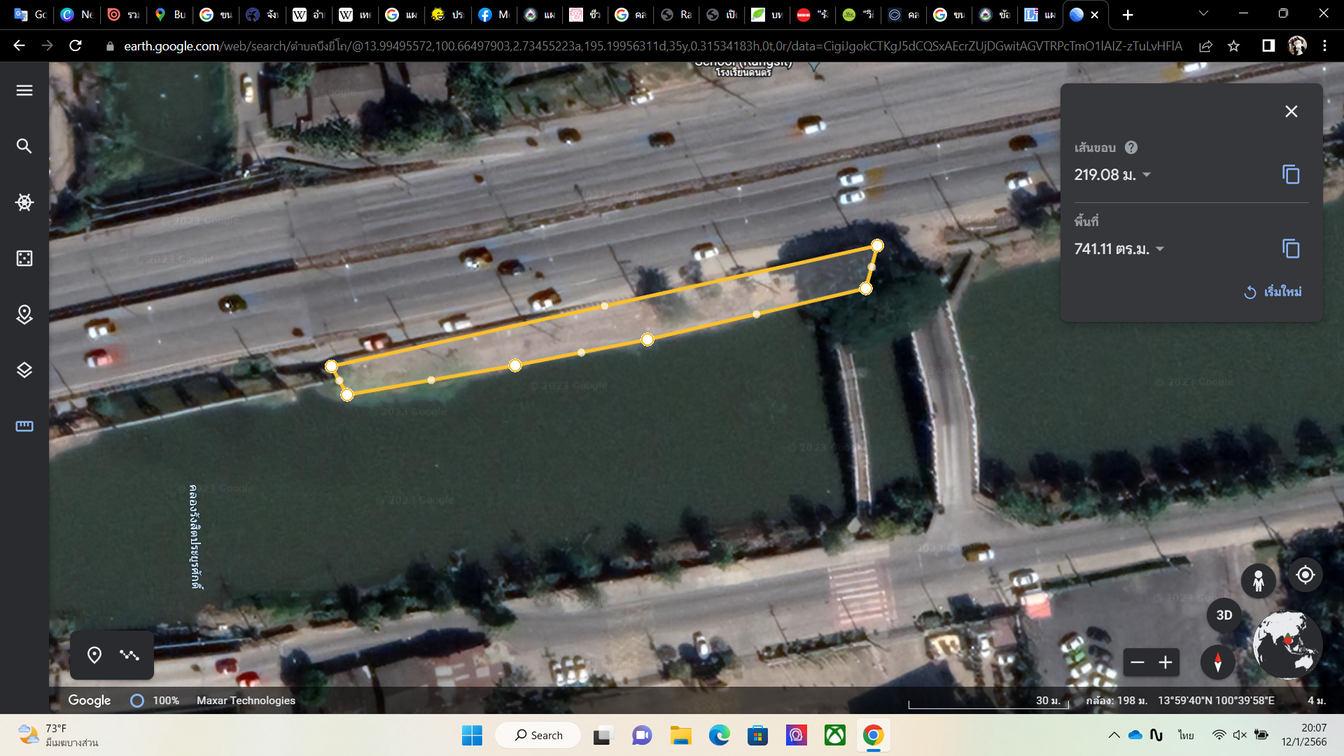Open Voyager ship-wheel icon
The width and height of the screenshot is (1344, 756).
point(25,202)
